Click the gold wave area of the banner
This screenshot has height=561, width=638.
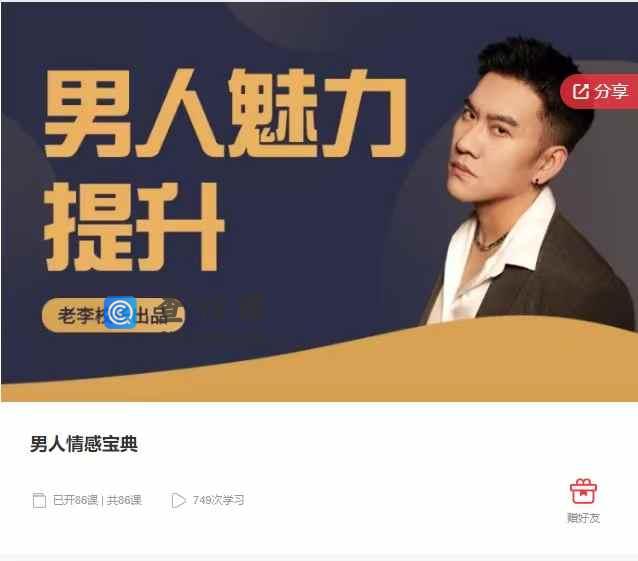point(319,366)
